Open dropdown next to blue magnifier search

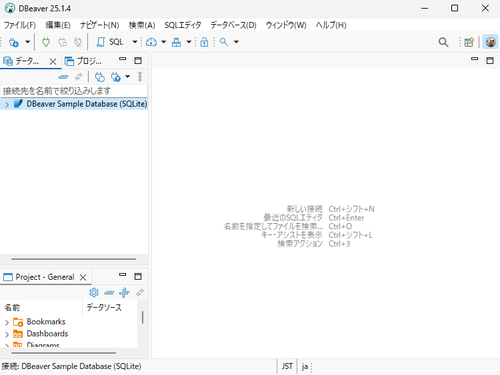pos(236,42)
